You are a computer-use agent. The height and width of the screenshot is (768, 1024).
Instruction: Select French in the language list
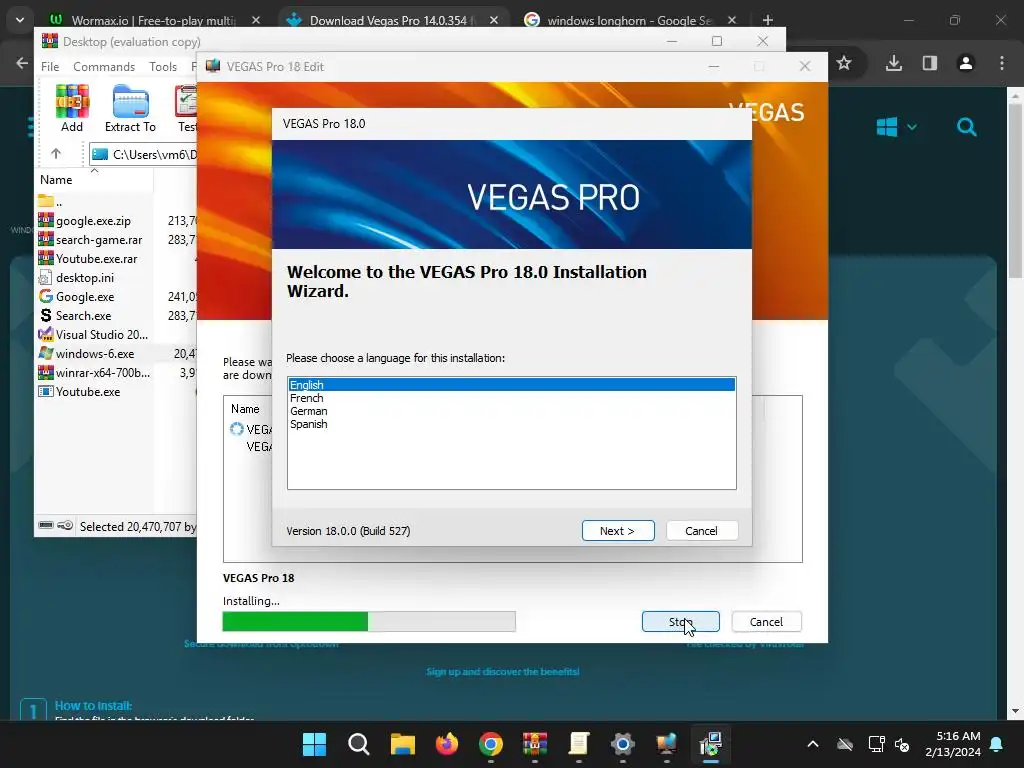click(x=511, y=398)
